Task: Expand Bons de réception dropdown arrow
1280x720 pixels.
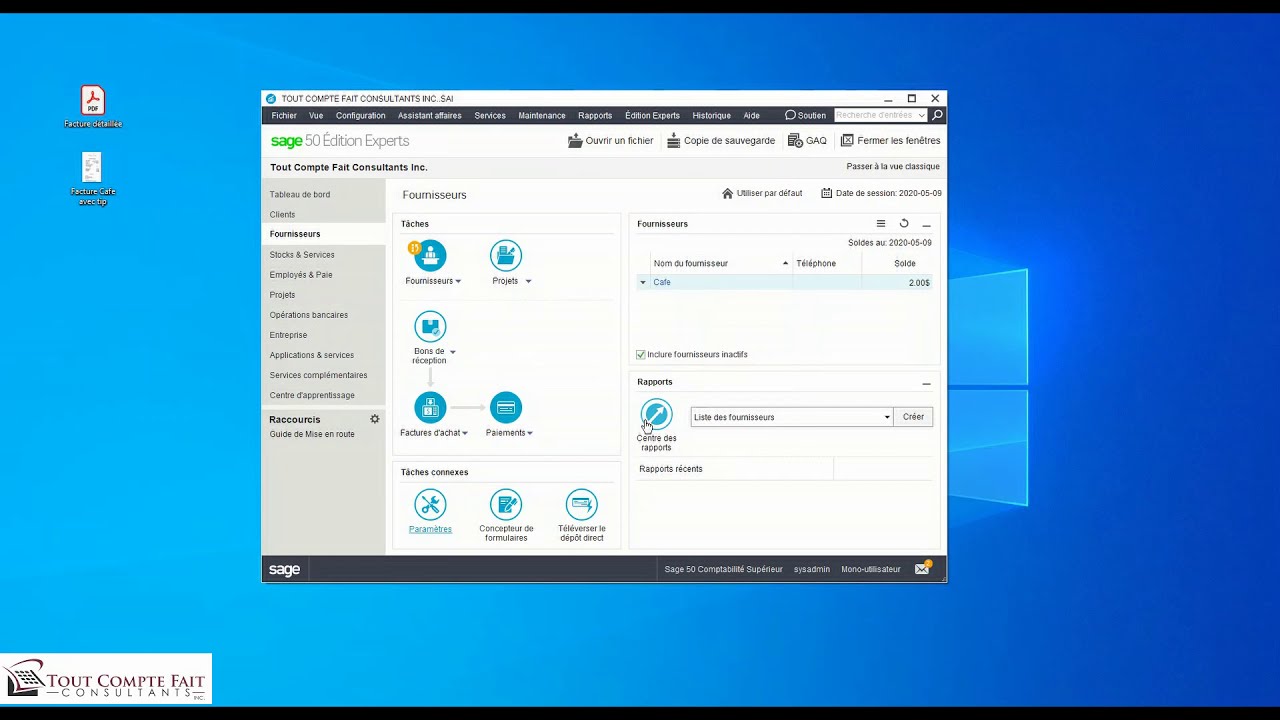Action: (452, 352)
